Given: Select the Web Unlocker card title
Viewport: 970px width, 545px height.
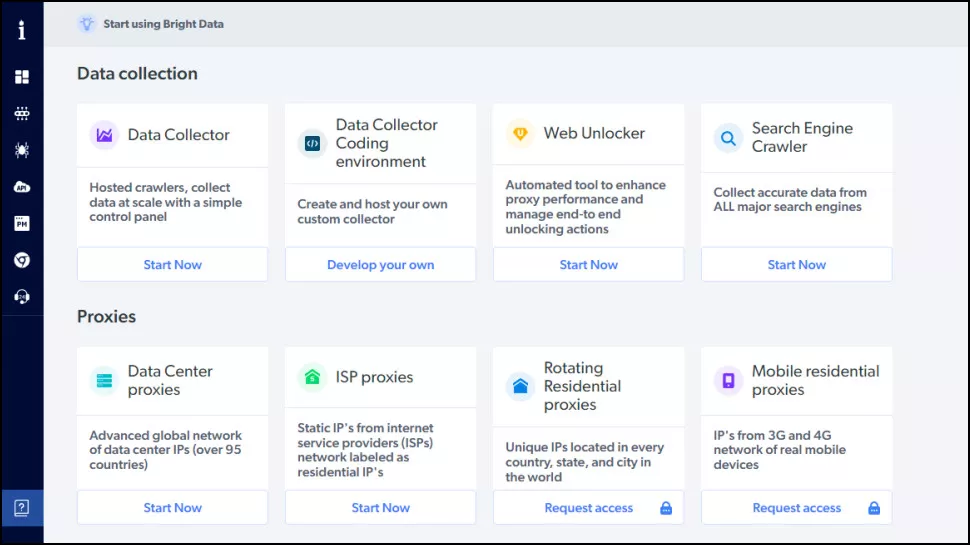Looking at the screenshot, I should point(594,133).
